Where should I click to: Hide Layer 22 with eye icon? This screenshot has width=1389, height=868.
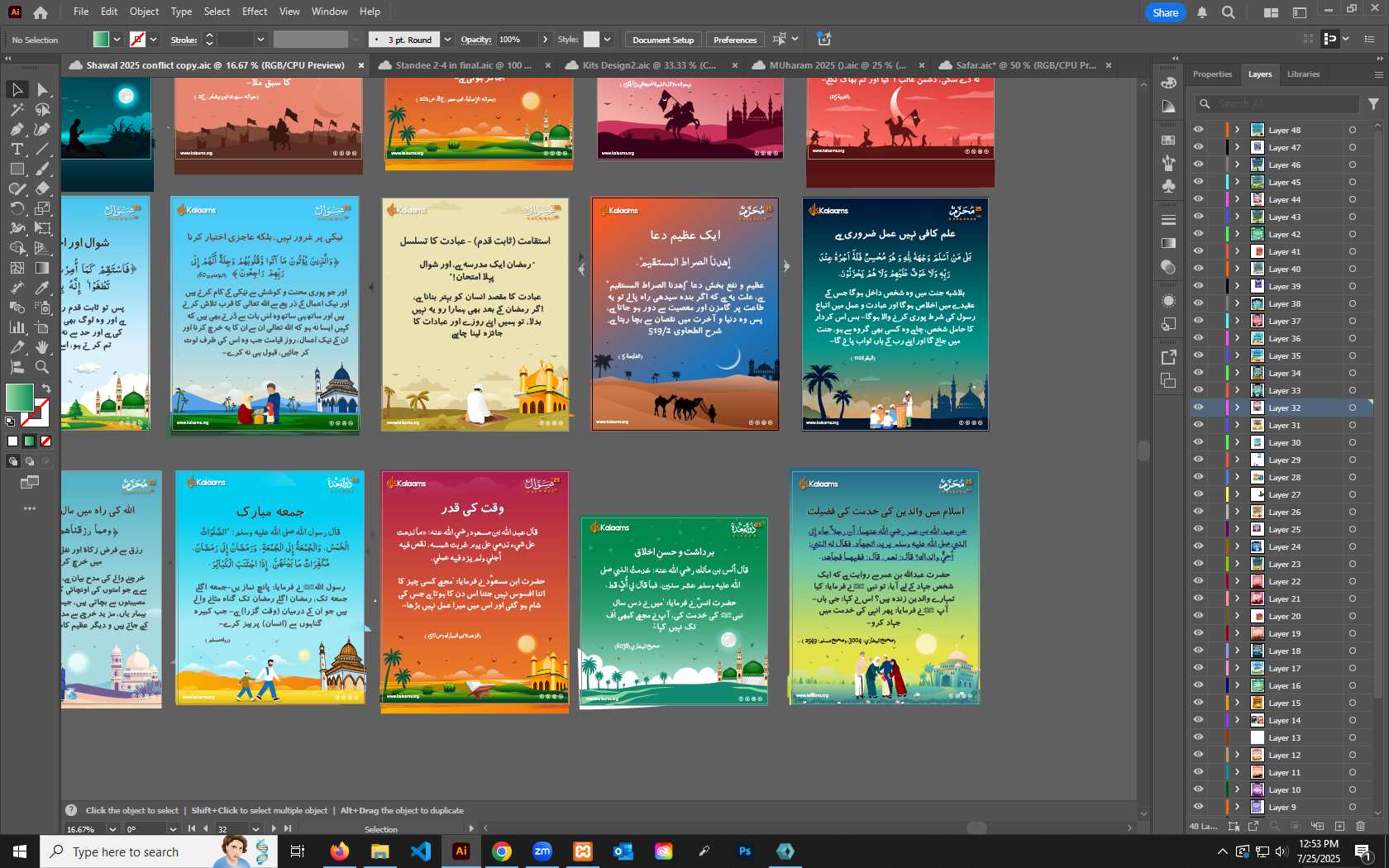click(1198, 581)
